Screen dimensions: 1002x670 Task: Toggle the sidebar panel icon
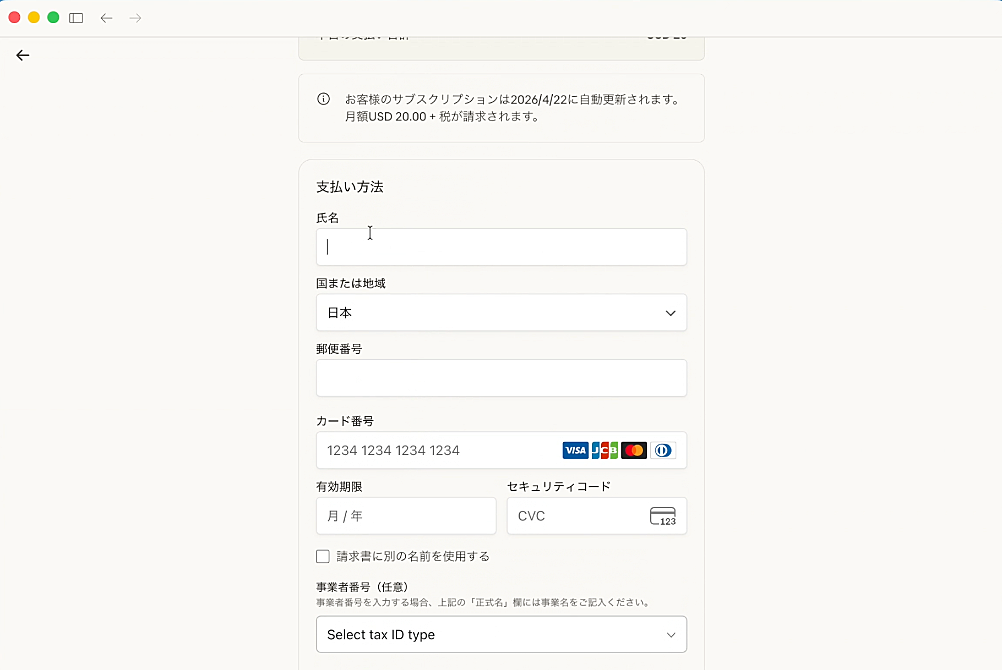pos(76,18)
